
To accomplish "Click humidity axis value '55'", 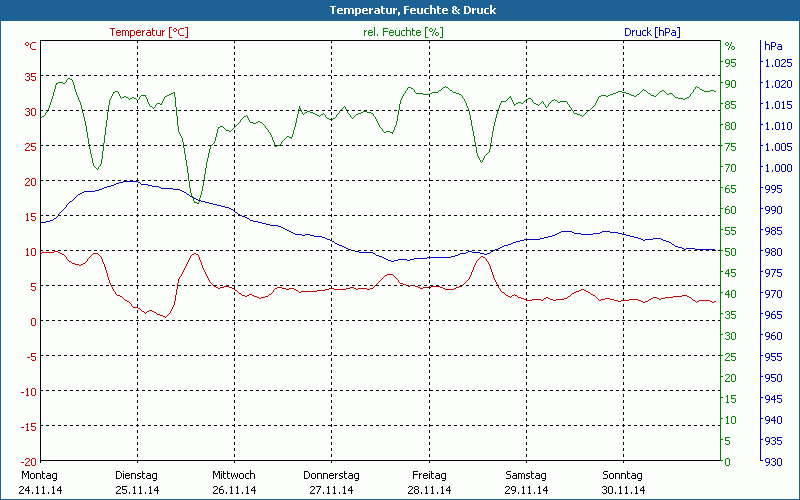I will 731,231.
